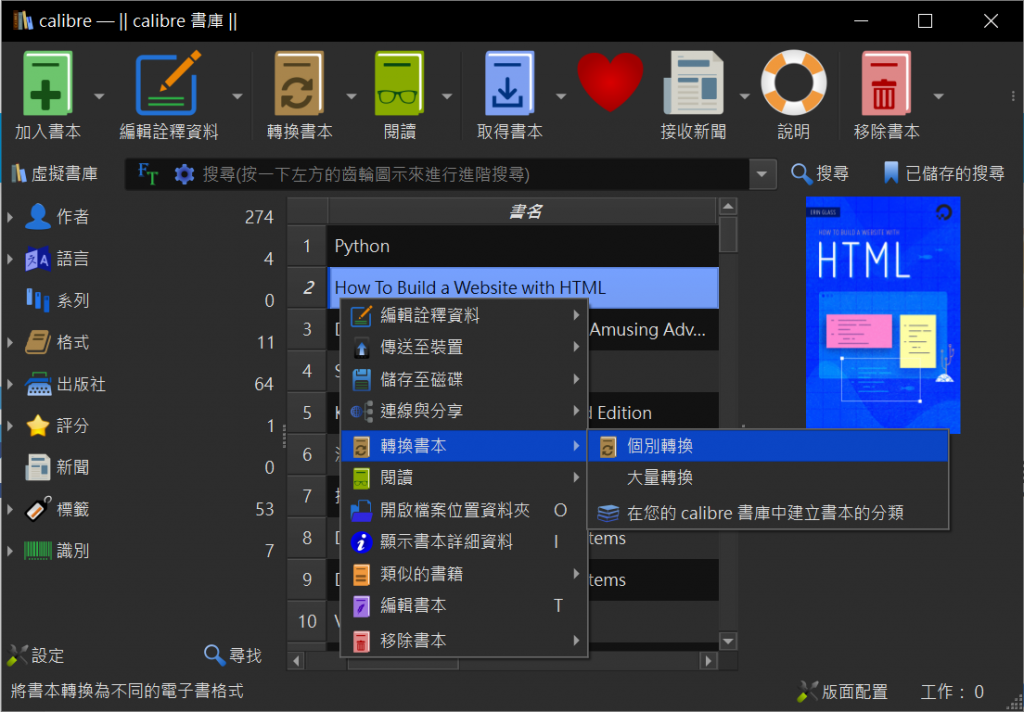Click the 書名 column header

524,211
